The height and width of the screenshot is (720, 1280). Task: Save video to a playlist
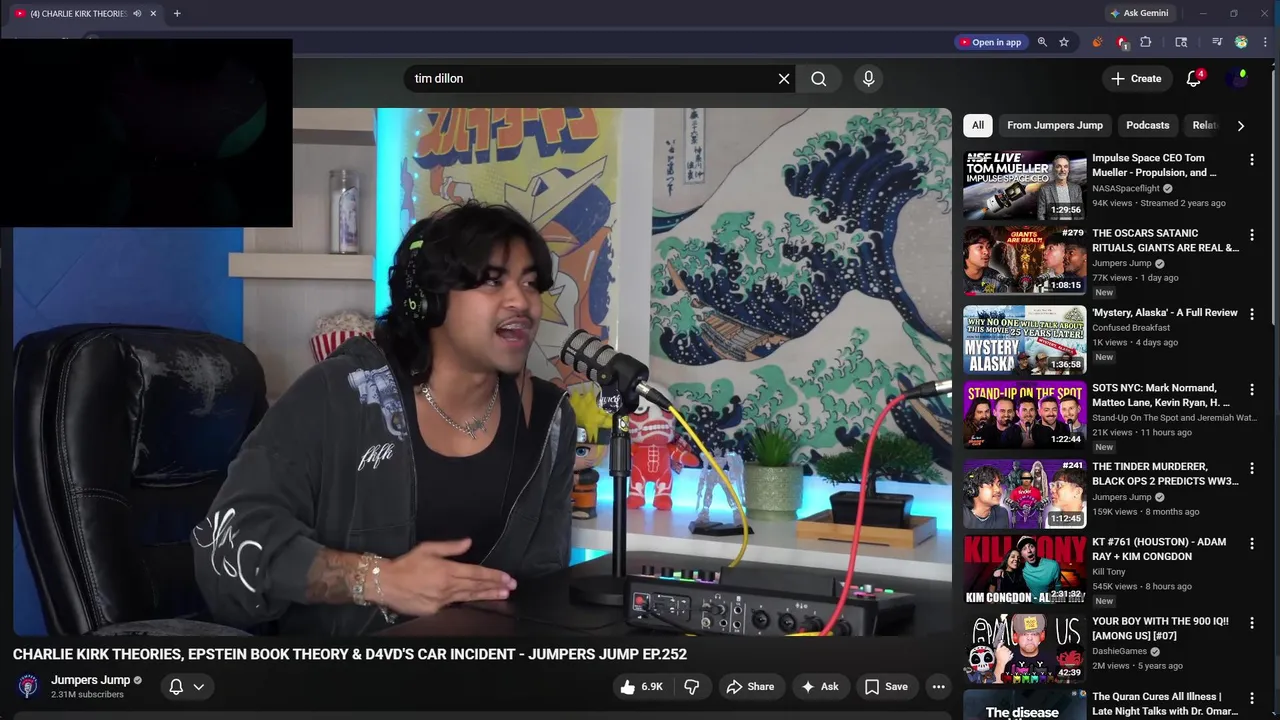pyautogui.click(x=886, y=687)
